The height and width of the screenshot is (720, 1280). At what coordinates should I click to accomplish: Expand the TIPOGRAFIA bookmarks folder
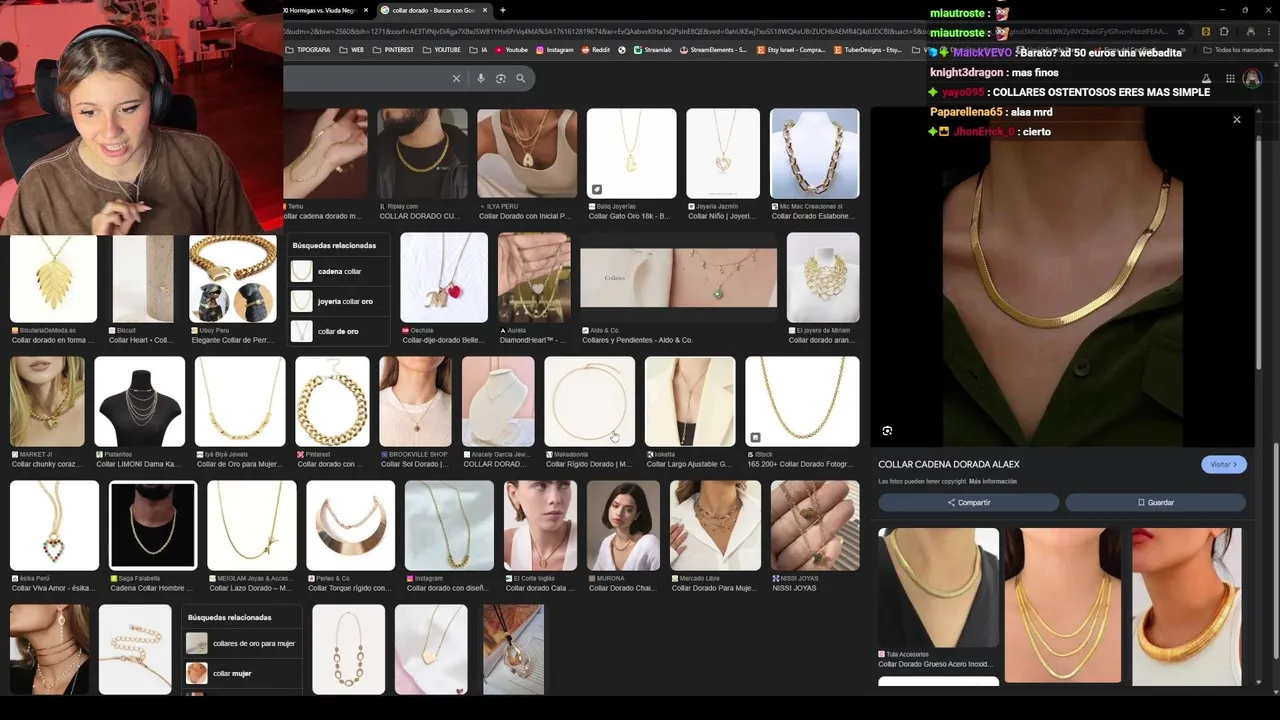308,50
